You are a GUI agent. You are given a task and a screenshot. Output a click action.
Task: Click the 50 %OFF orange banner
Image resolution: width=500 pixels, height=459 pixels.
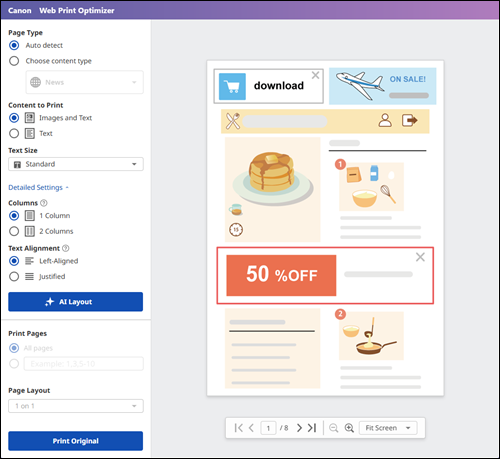coord(281,275)
